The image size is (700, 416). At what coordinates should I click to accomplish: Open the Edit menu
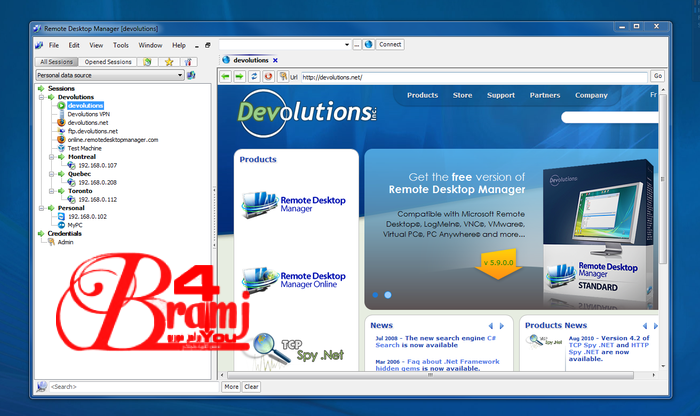click(x=74, y=45)
